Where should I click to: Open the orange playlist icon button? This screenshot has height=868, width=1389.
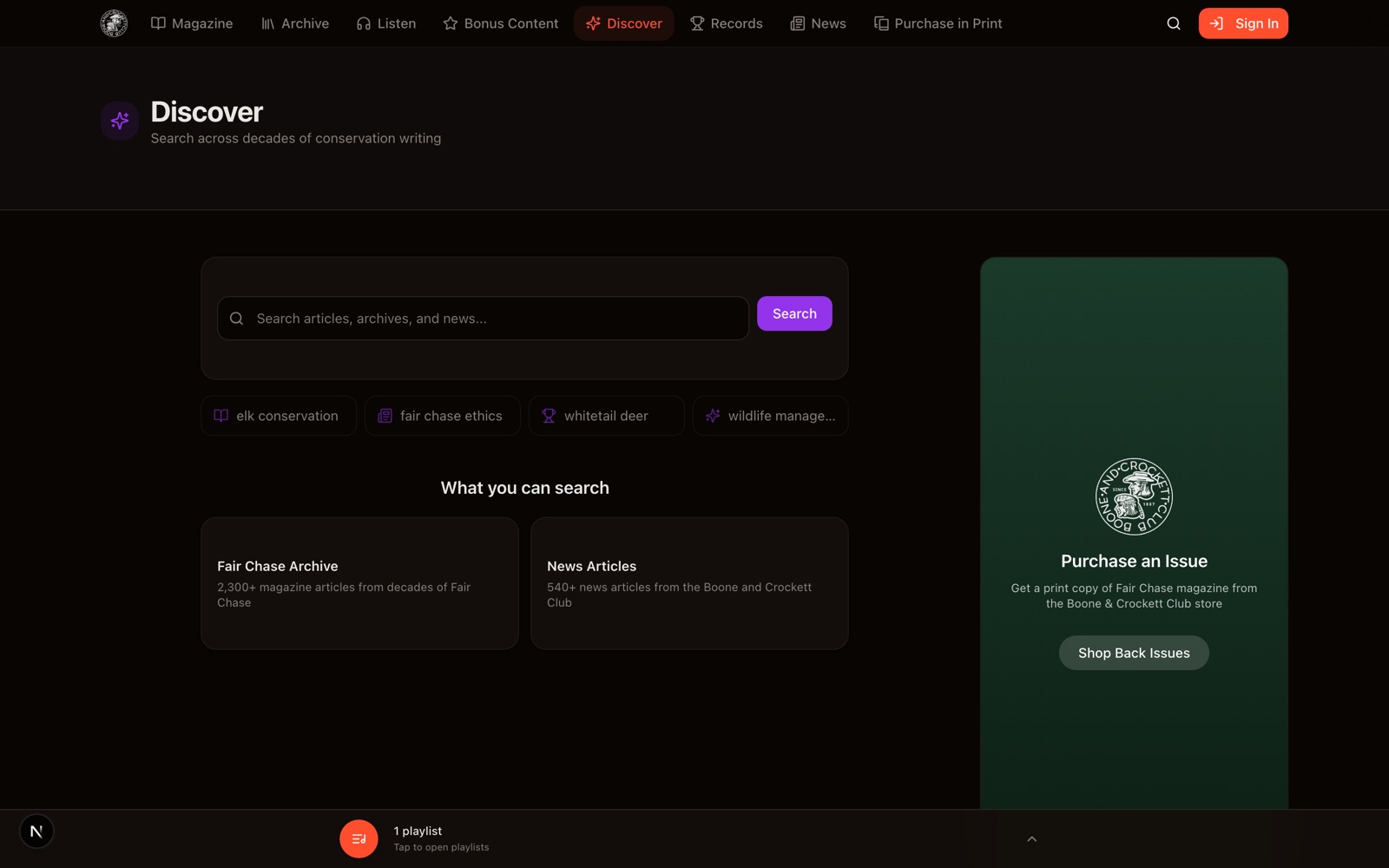click(359, 838)
